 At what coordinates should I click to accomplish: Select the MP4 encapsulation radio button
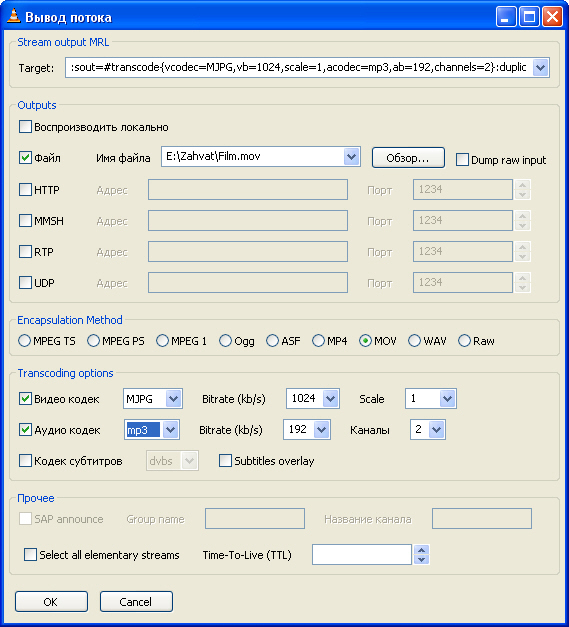coord(318,341)
